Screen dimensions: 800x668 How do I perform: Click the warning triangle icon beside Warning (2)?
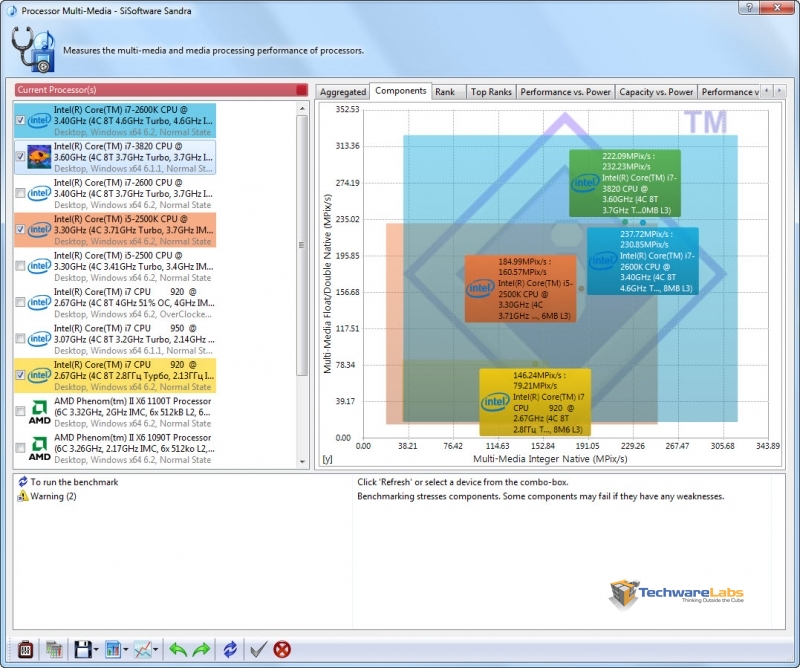click(22, 496)
